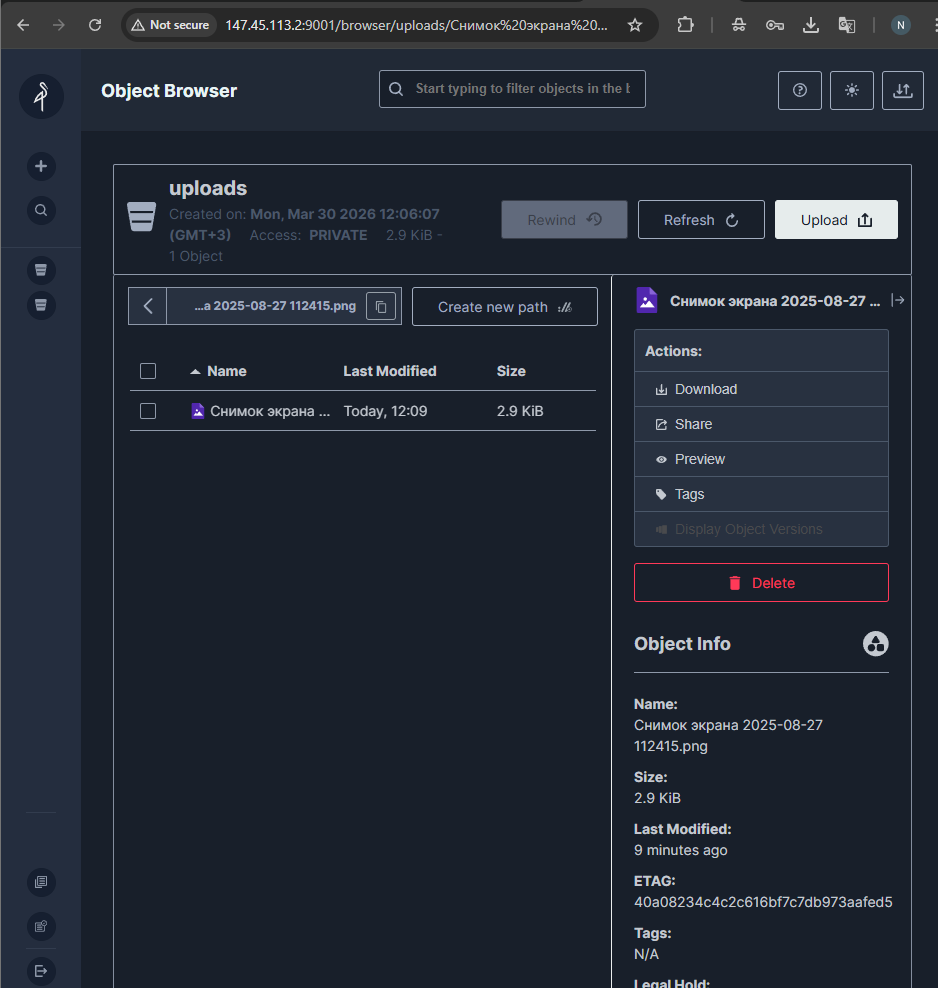This screenshot has width=938, height=988.
Task: Click the plus icon to create a bucket
Action: [x=41, y=166]
